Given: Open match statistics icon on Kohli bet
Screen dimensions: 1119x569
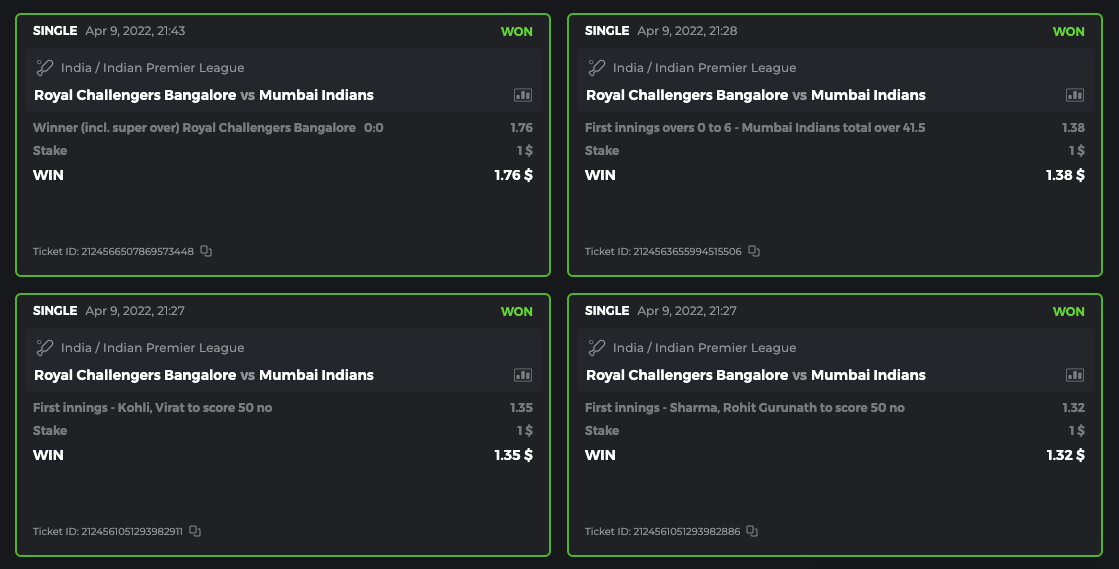Looking at the screenshot, I should point(523,375).
